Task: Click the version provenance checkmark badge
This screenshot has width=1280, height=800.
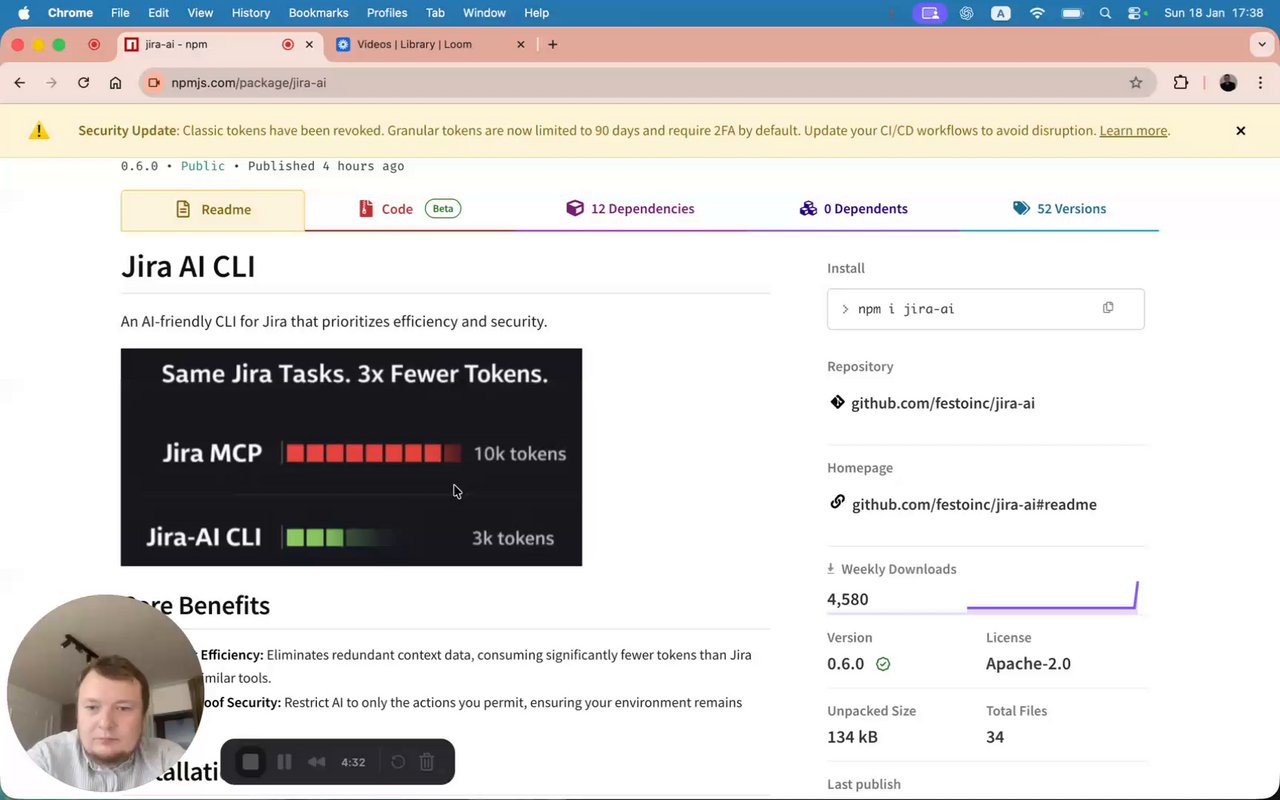Action: [x=883, y=664]
